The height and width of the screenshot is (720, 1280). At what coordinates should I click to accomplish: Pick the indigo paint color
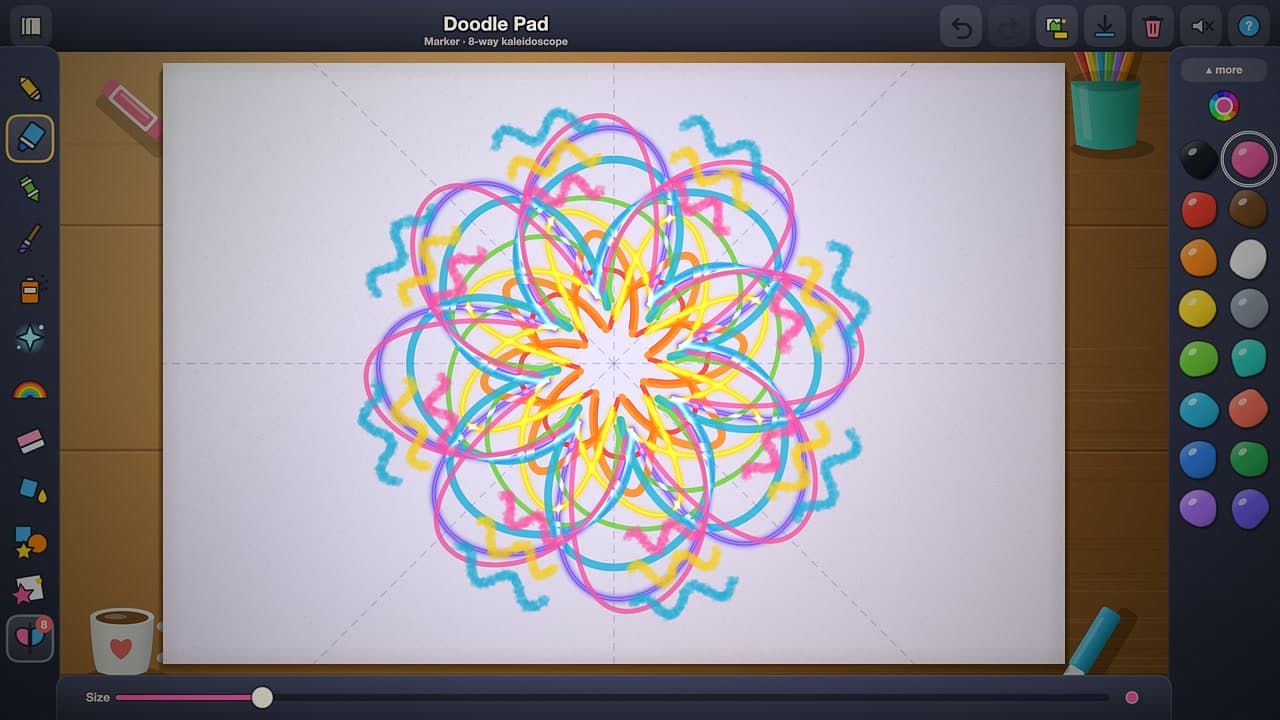point(1249,508)
